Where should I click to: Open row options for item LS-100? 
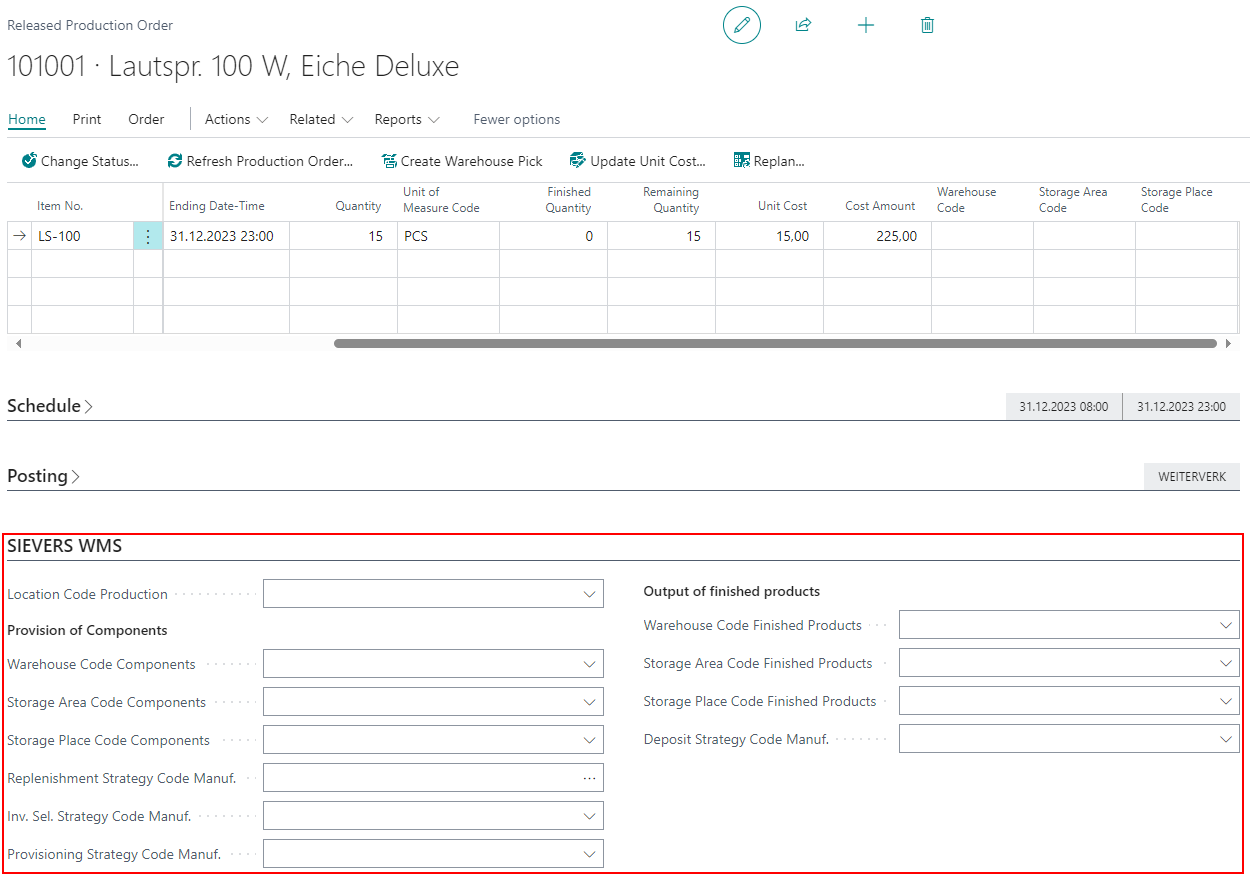click(x=148, y=237)
